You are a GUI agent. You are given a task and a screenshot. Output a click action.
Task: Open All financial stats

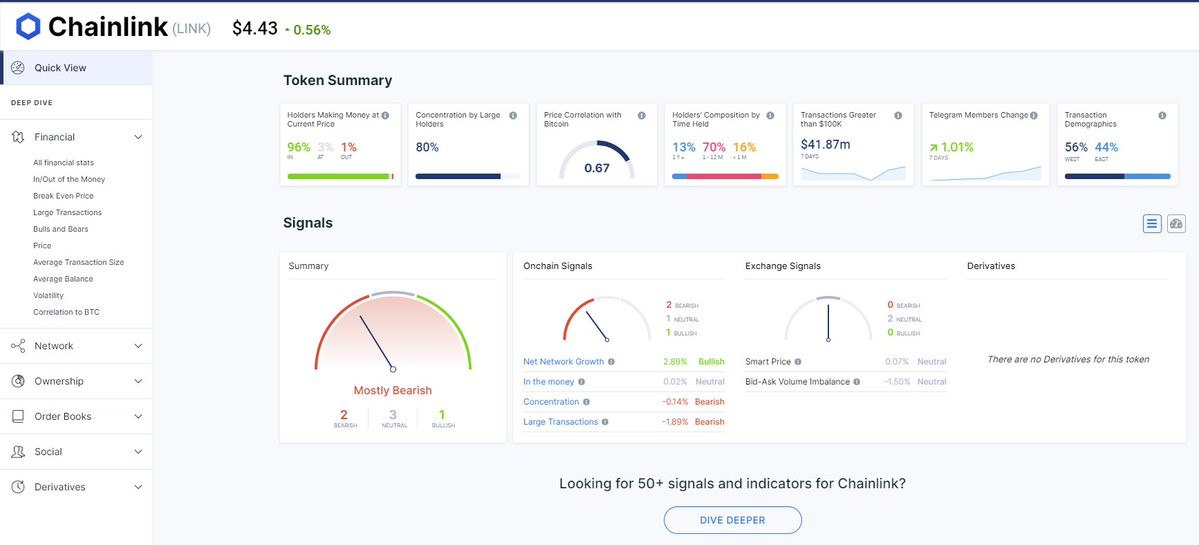pyautogui.click(x=63, y=163)
